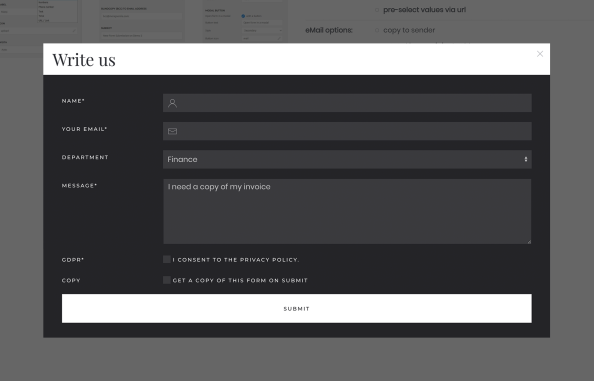Click the YOUR EMAIL* label

pyautogui.click(x=84, y=129)
